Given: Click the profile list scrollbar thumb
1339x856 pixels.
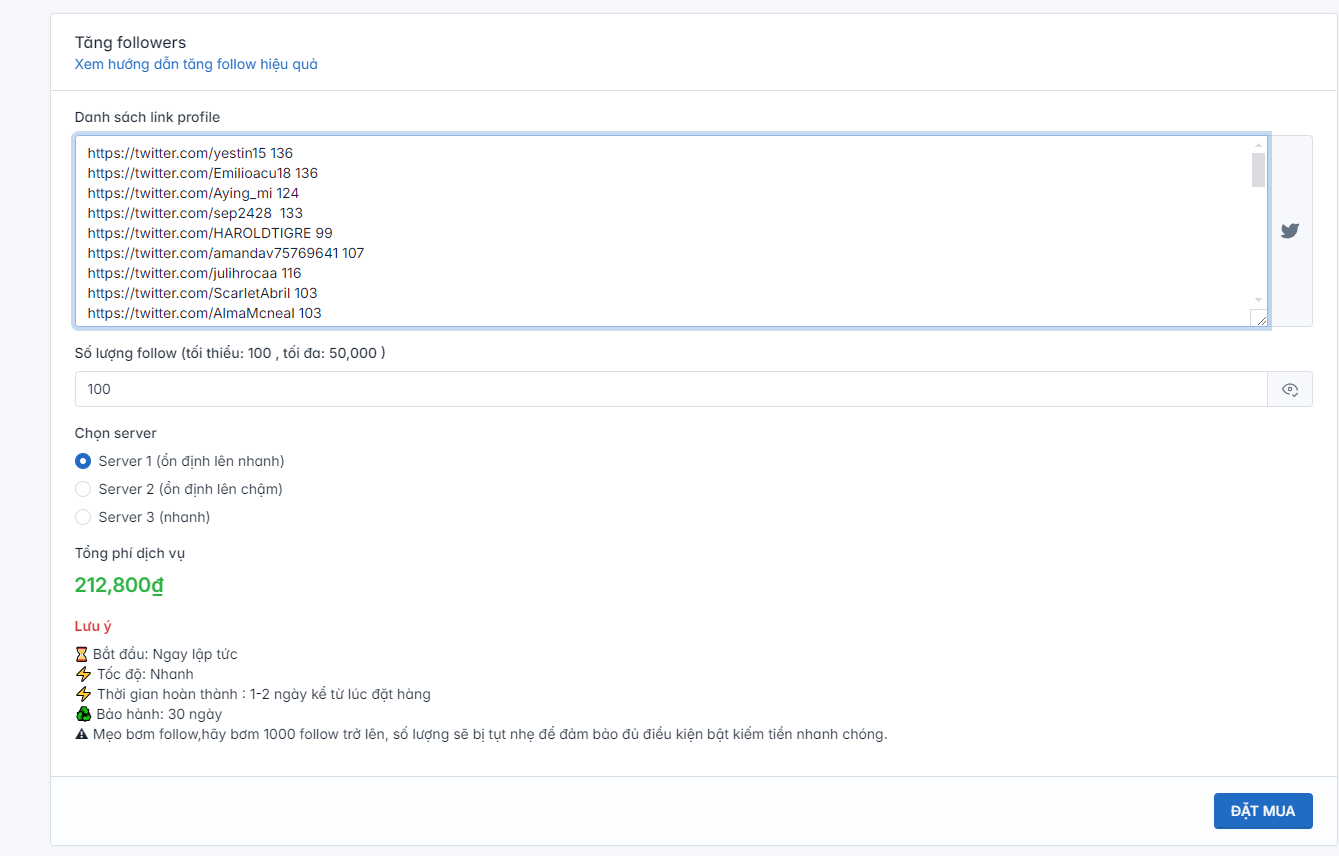Looking at the screenshot, I should pos(1258,170).
